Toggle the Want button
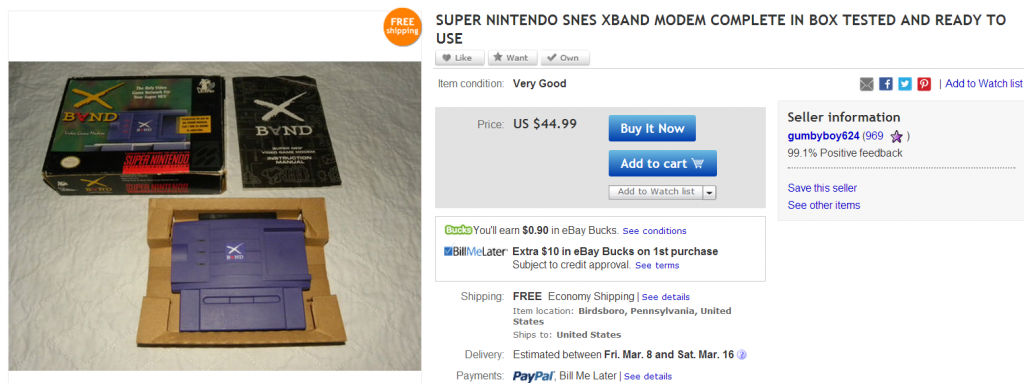 [x=513, y=58]
